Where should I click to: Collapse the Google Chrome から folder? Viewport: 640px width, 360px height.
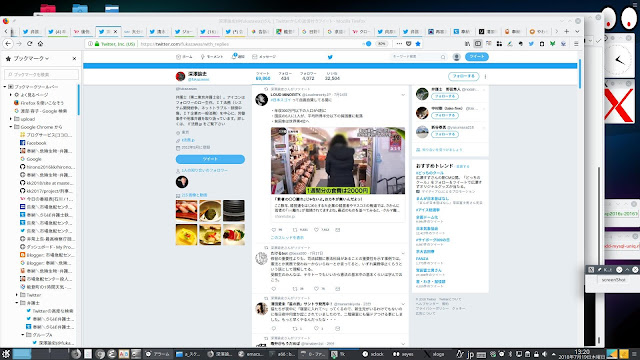pyautogui.click(x=11, y=127)
